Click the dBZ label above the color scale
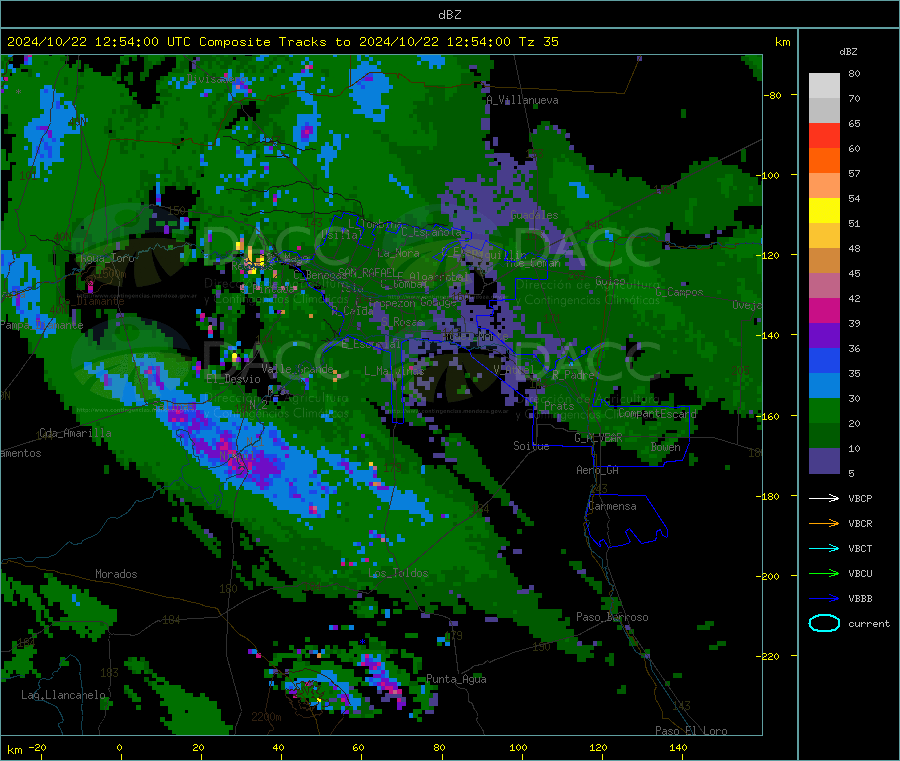900x761 pixels. [x=848, y=52]
